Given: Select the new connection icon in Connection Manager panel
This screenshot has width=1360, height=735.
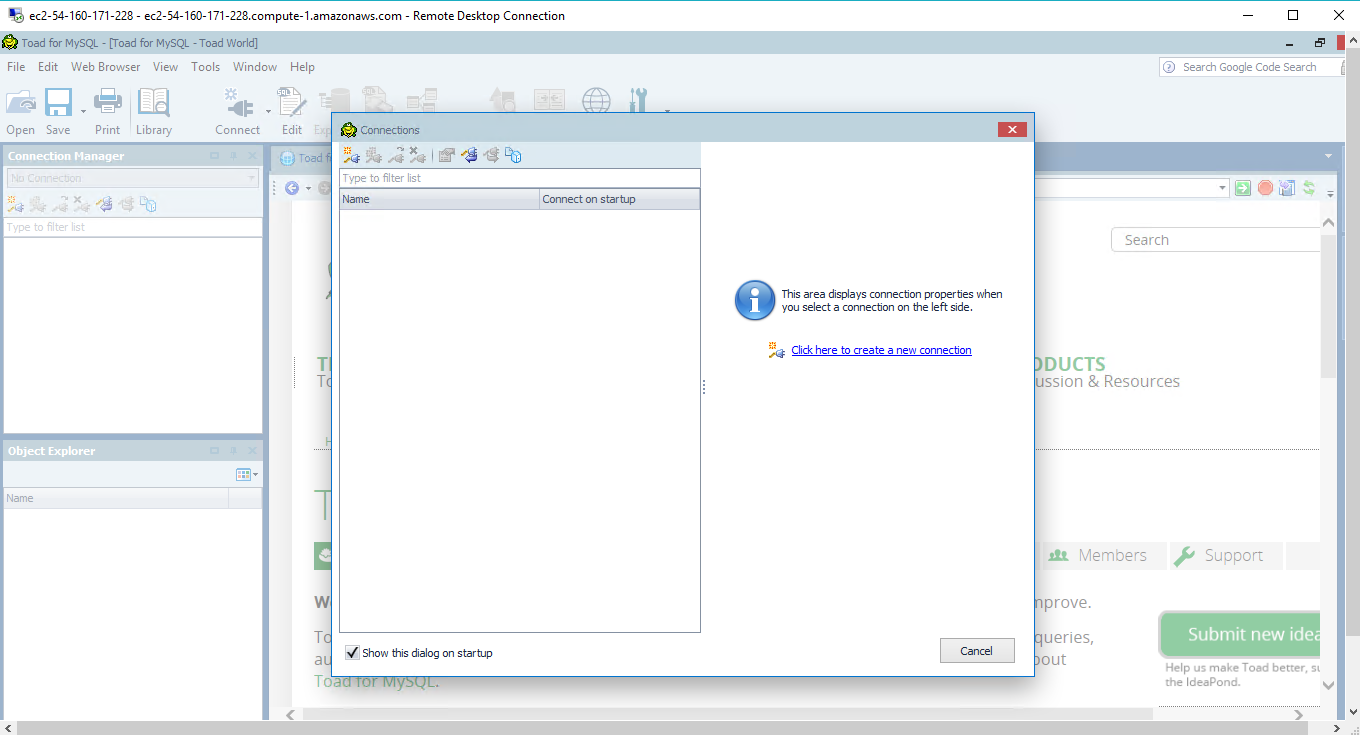Looking at the screenshot, I should (15, 203).
